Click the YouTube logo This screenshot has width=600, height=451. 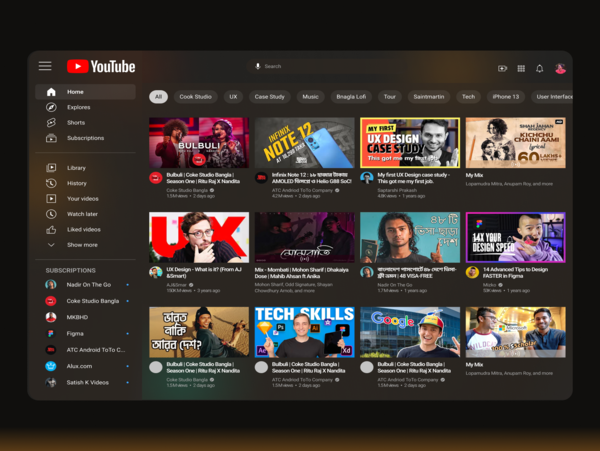click(101, 66)
